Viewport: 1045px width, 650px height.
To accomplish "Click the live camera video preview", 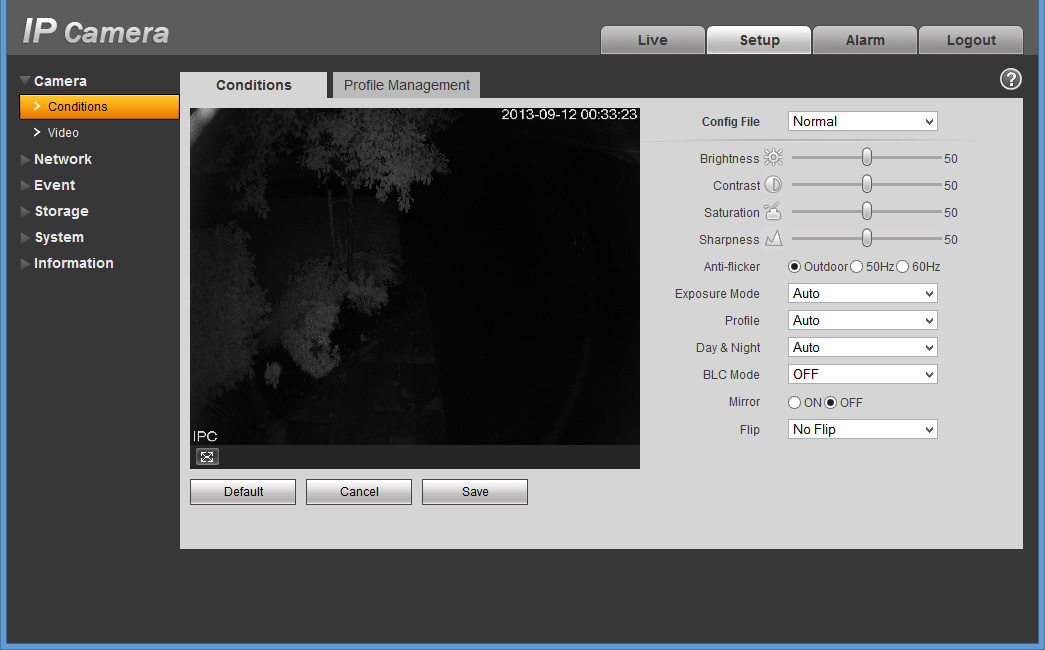I will [x=415, y=276].
